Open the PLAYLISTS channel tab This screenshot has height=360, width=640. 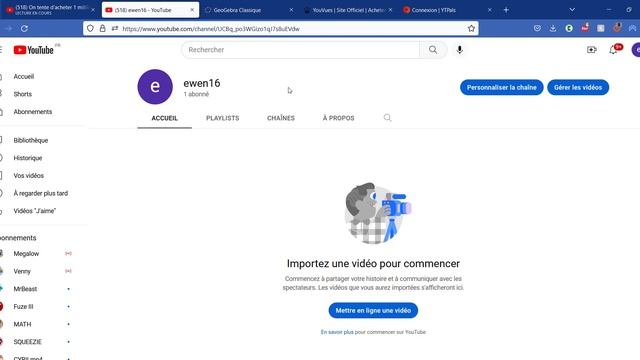coord(222,118)
